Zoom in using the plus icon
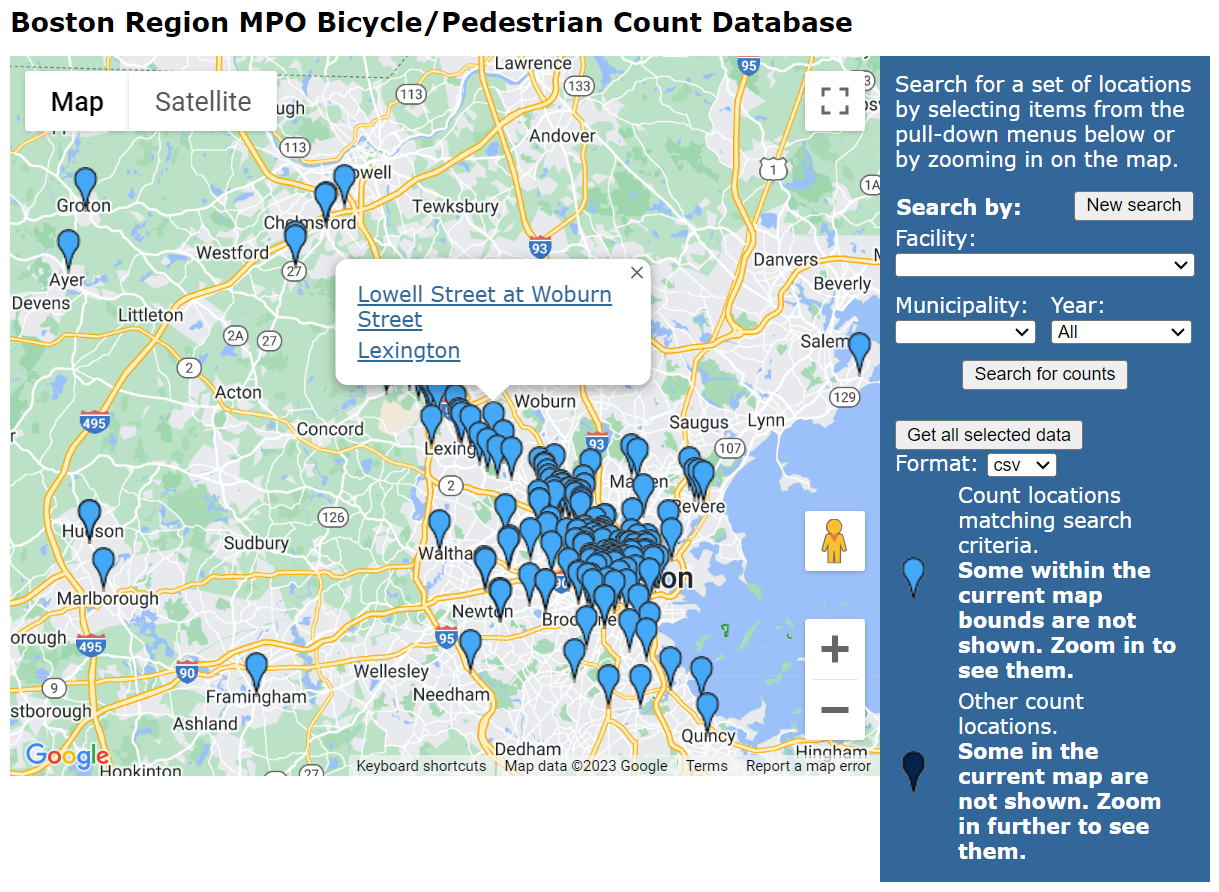 [x=834, y=648]
